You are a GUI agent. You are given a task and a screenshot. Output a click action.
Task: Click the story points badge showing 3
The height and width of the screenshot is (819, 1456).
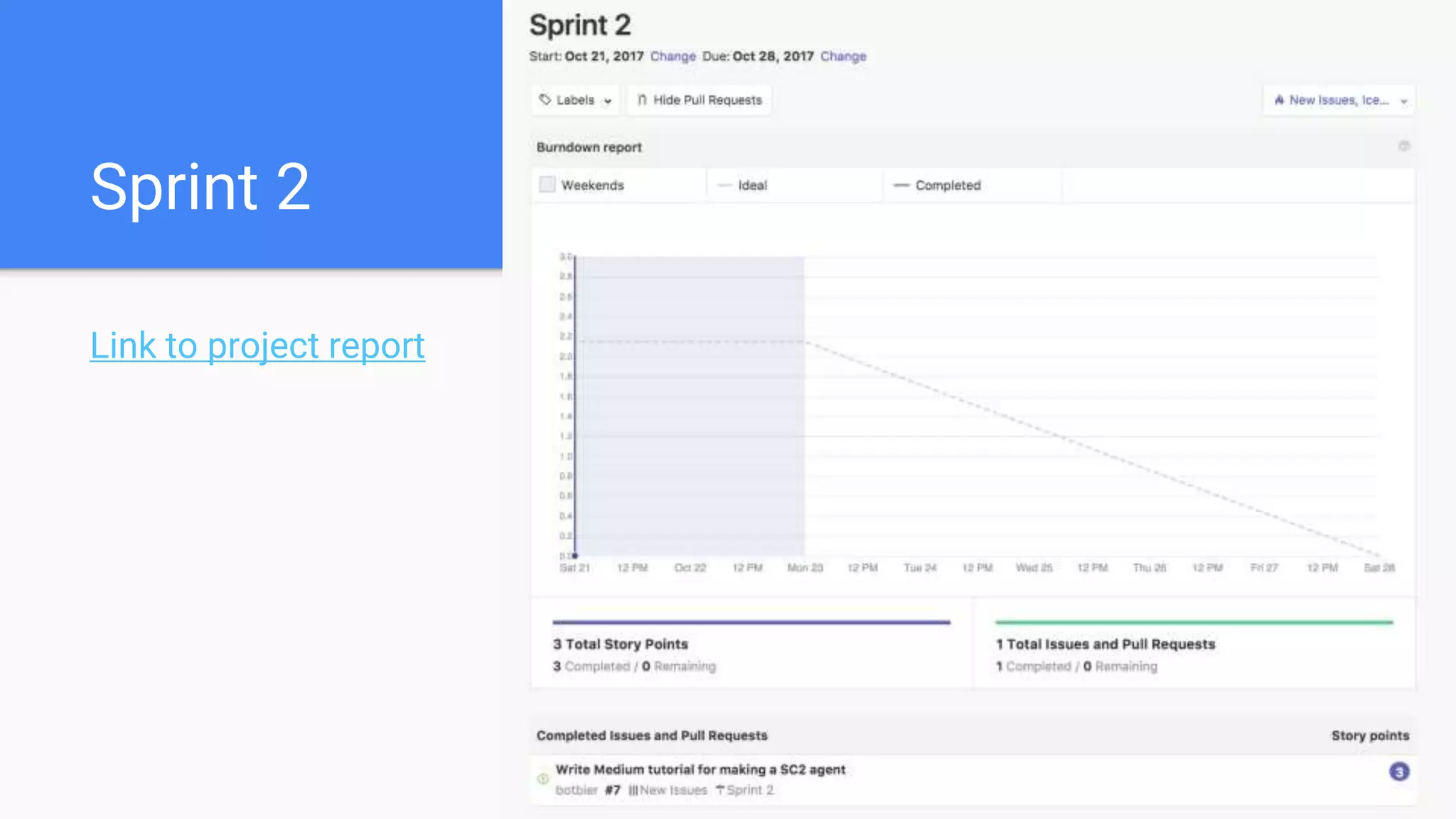1398,771
